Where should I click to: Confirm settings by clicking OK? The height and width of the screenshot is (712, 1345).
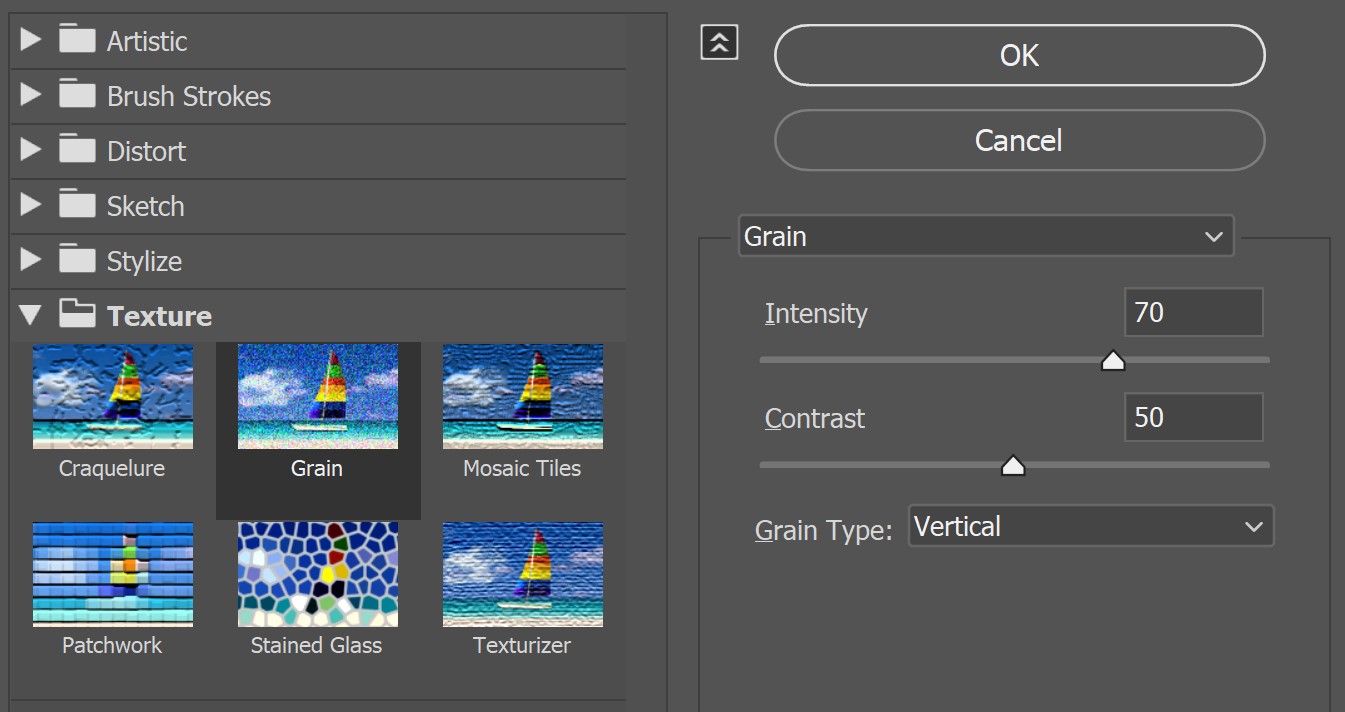(1018, 55)
